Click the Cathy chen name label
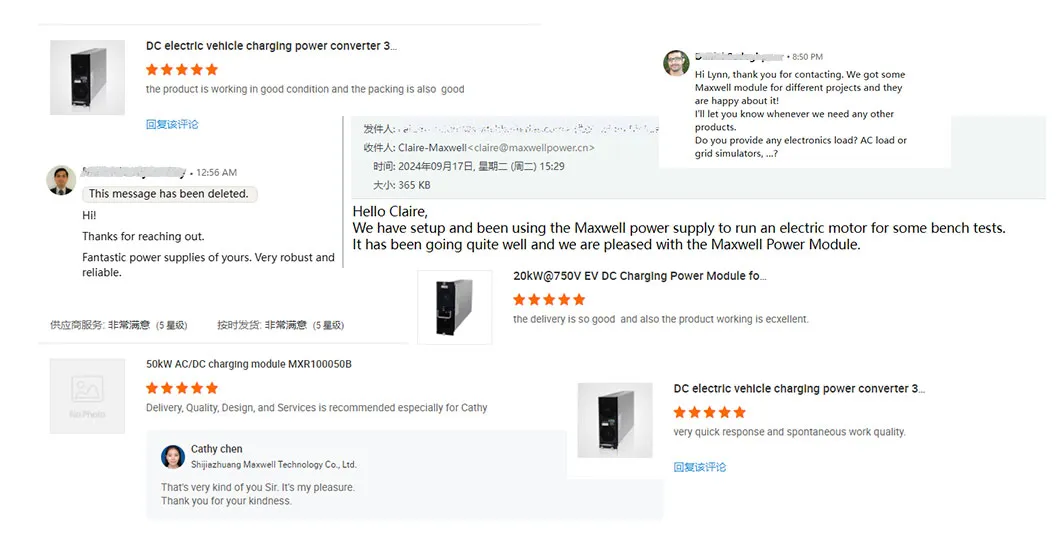 (x=217, y=450)
